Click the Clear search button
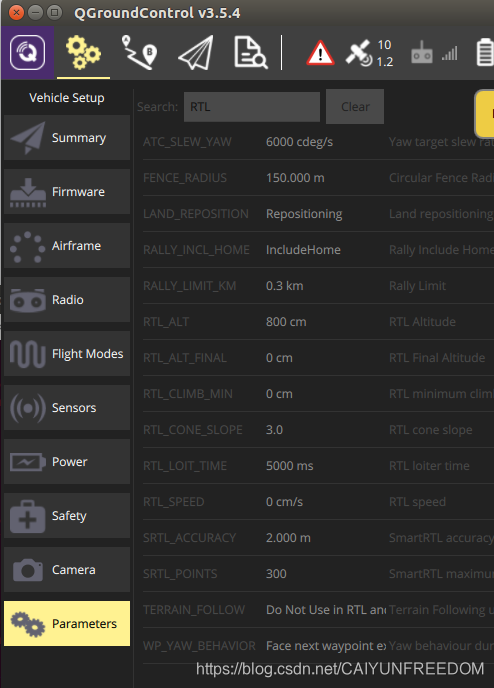 tap(355, 107)
